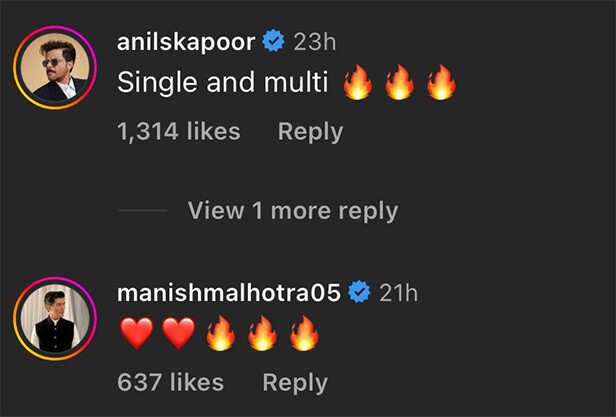View the 637 likes list

click(170, 382)
